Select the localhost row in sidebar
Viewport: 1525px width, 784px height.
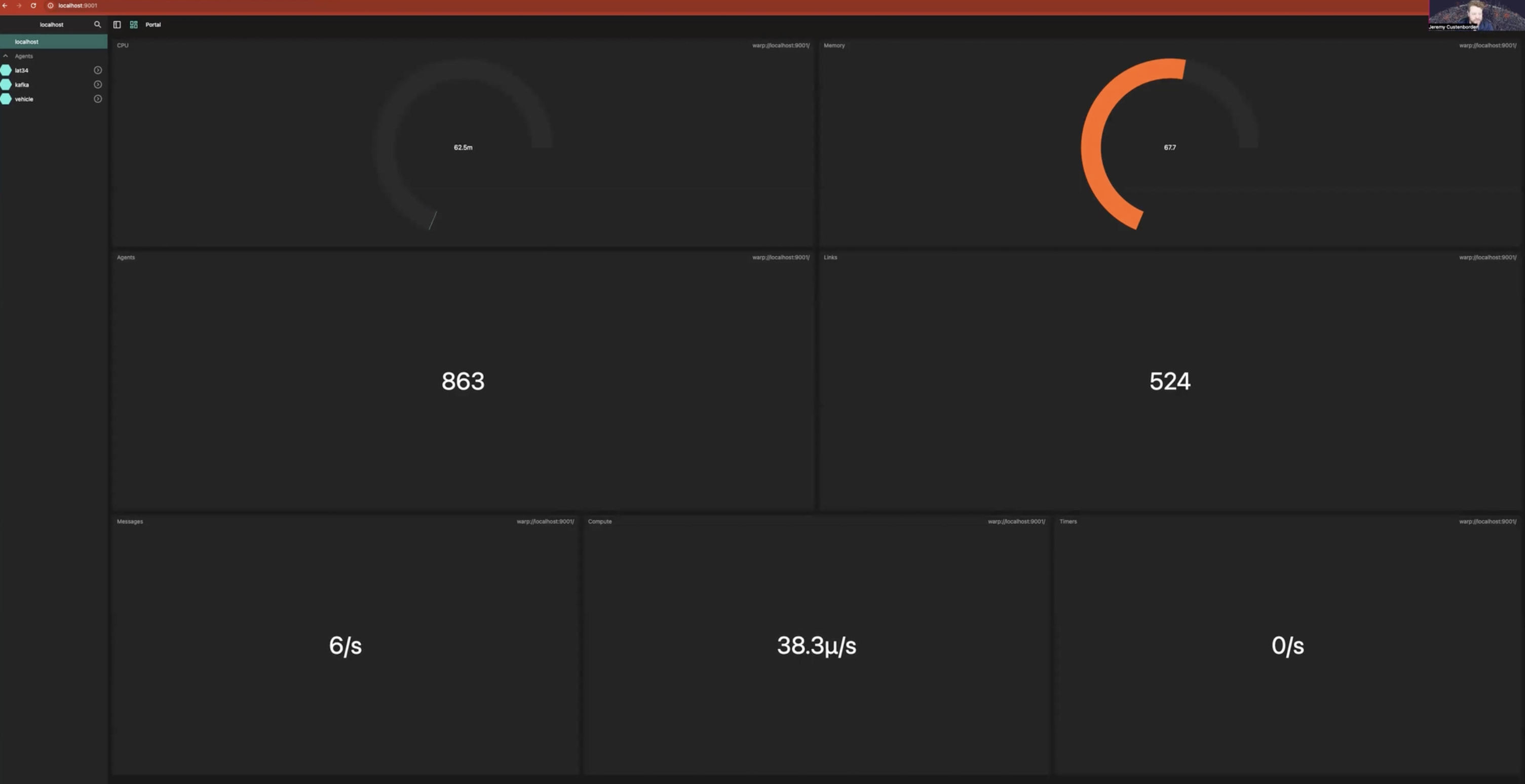pos(54,42)
